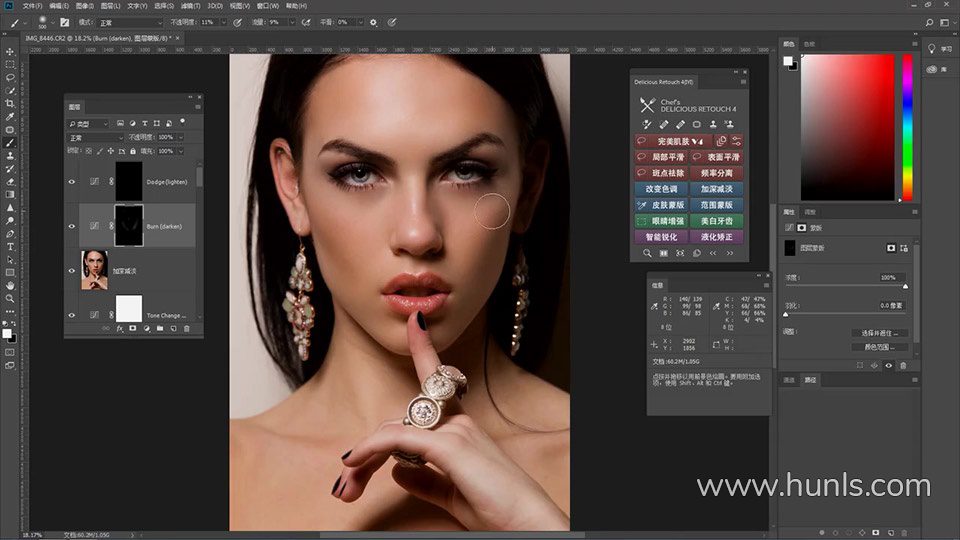Adjust the mask feather slider handle
Image resolution: width=960 pixels, height=540 pixels.
pyautogui.click(x=786, y=314)
